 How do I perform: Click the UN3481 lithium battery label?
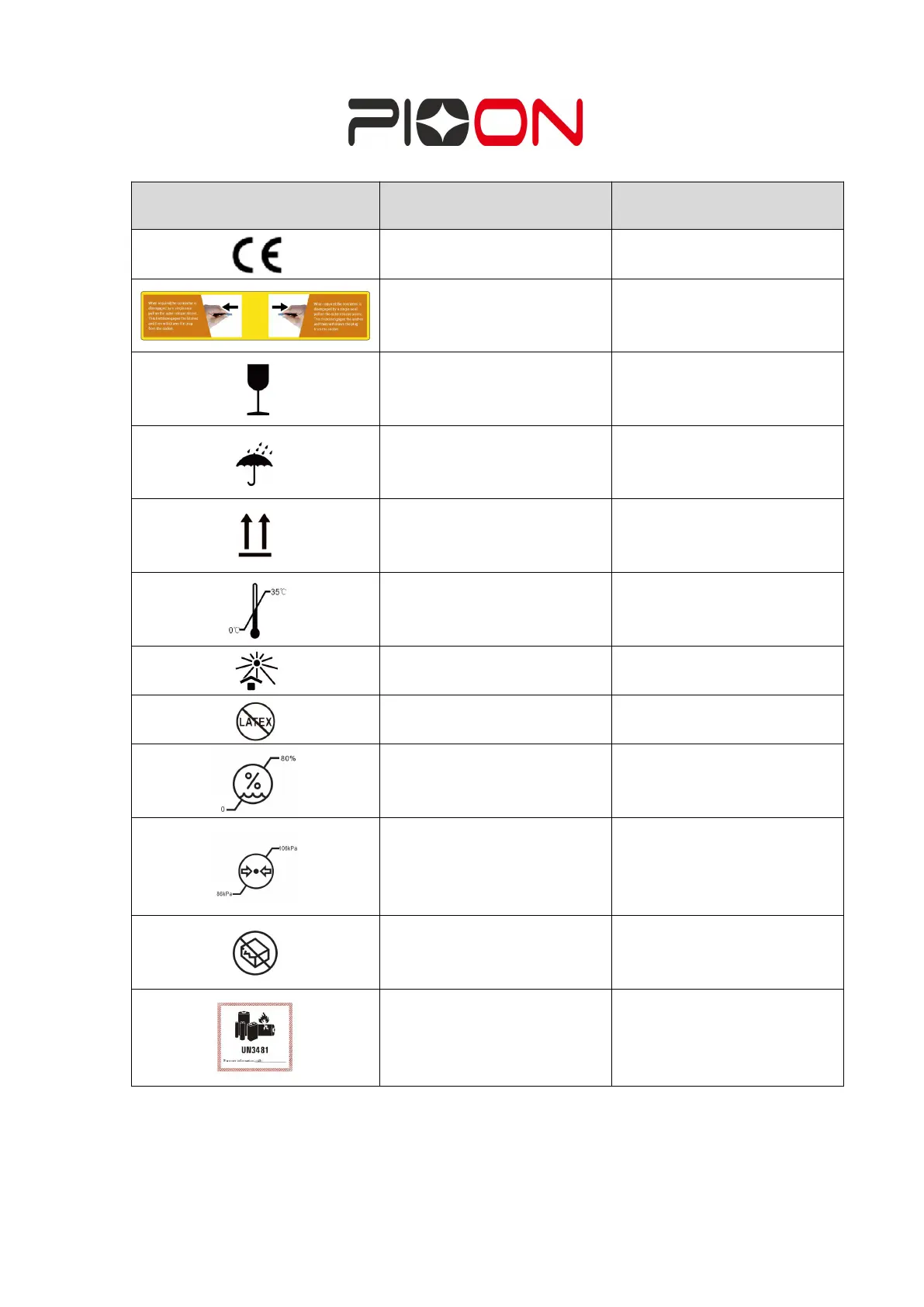point(255,1038)
